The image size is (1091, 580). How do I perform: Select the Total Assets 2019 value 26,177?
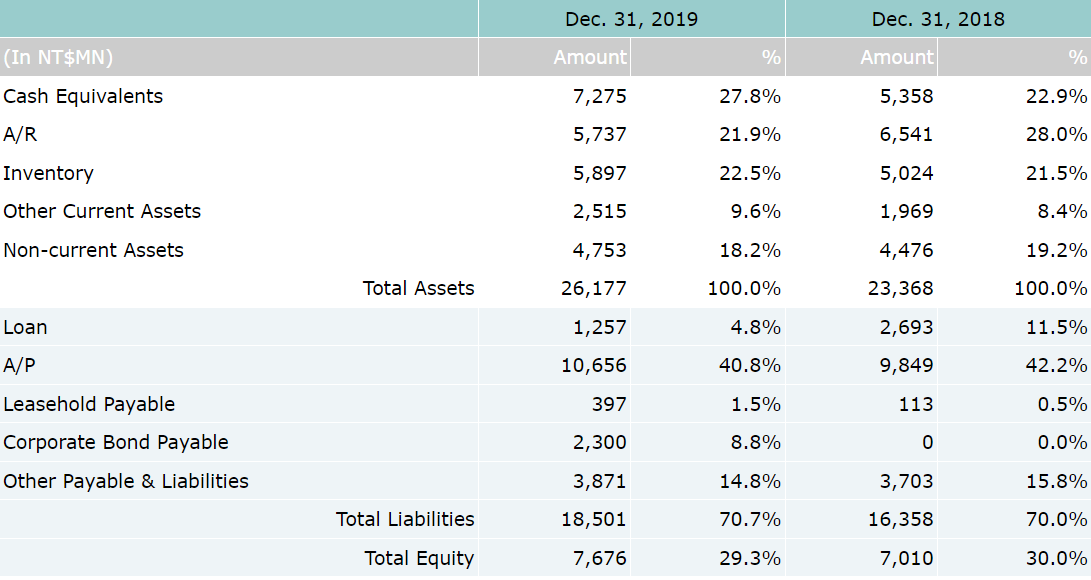click(x=594, y=288)
